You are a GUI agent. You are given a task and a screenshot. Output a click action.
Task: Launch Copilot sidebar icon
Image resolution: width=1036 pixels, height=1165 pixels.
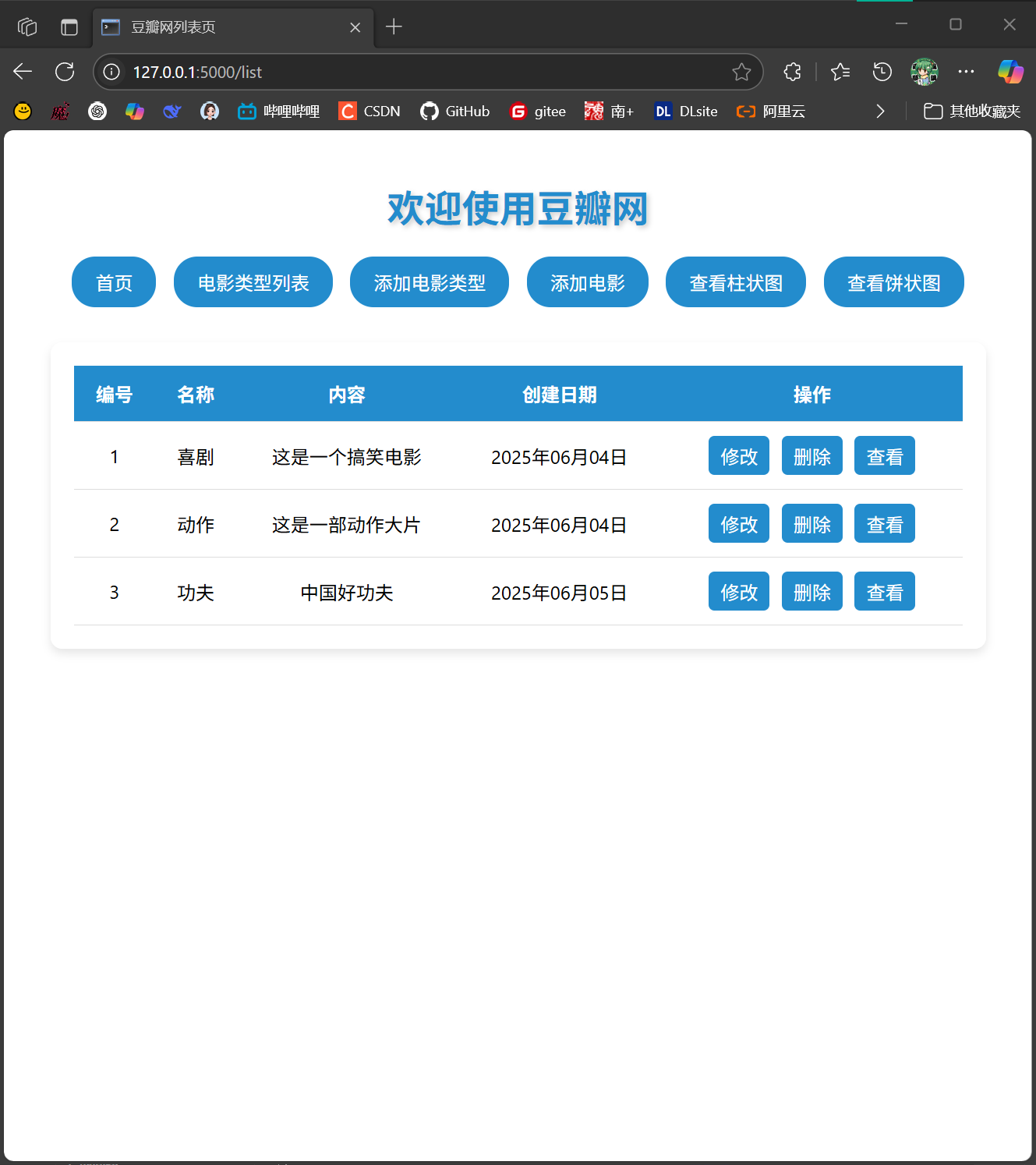click(1010, 72)
